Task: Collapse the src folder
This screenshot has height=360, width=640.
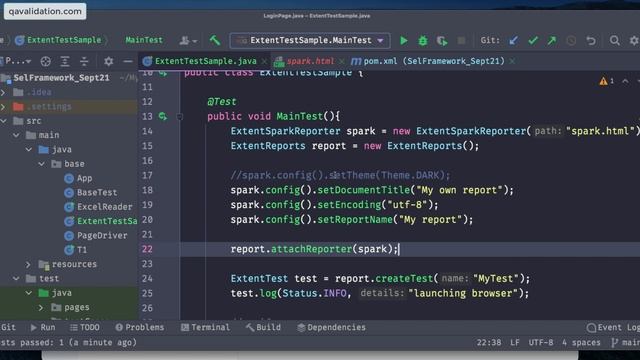Action: pos(3,121)
